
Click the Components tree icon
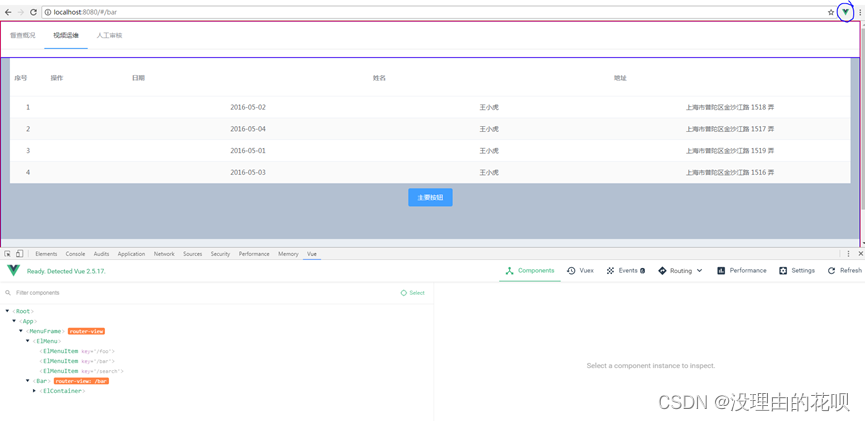pyautogui.click(x=509, y=271)
